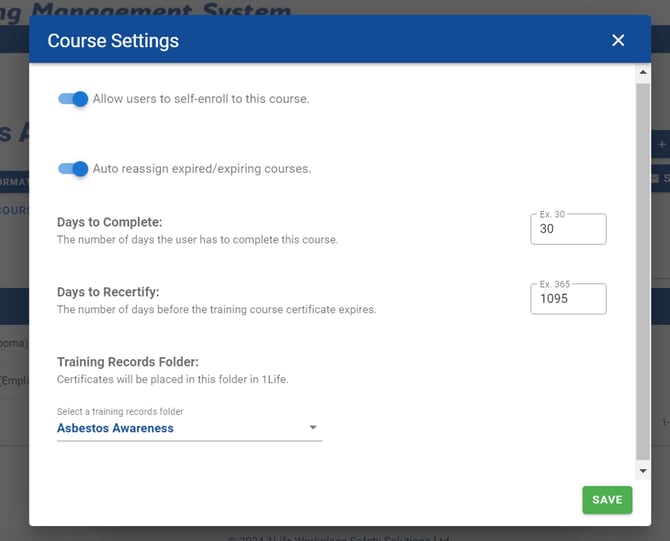Focus the Days to Recertify field

tap(568, 299)
